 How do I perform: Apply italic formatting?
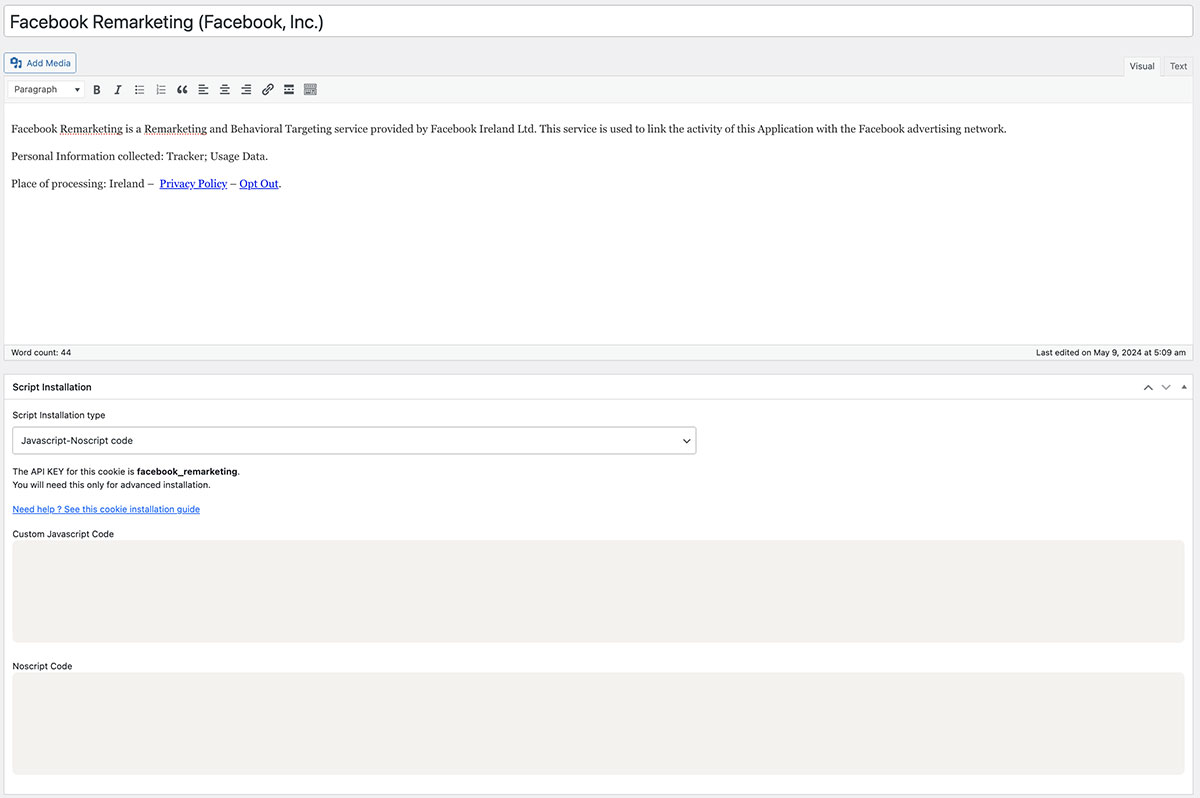(x=118, y=90)
